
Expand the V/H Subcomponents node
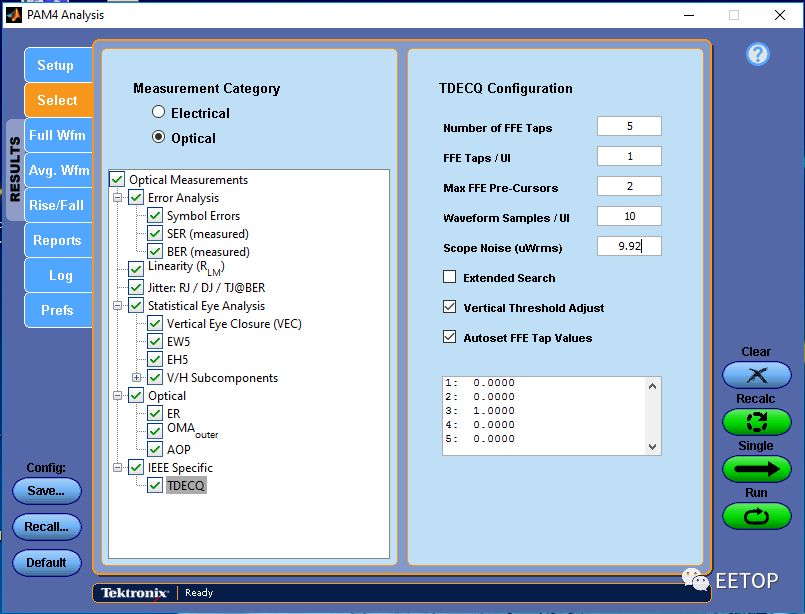point(137,377)
